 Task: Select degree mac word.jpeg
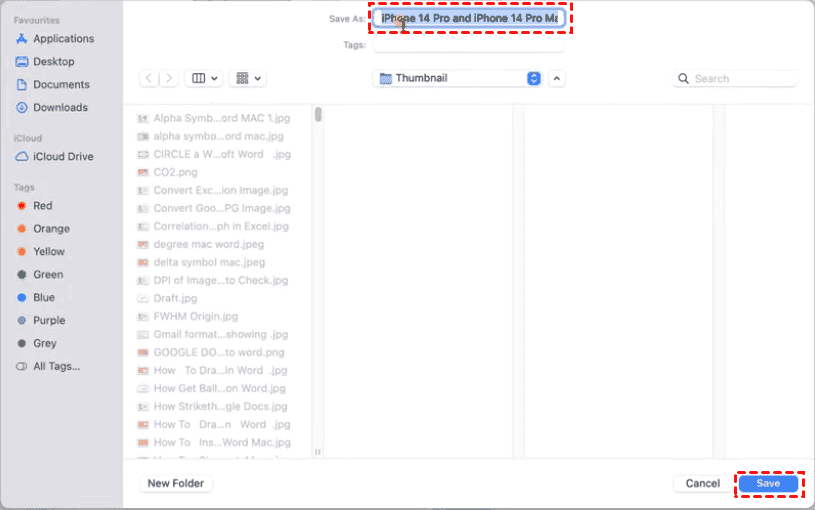point(201,244)
